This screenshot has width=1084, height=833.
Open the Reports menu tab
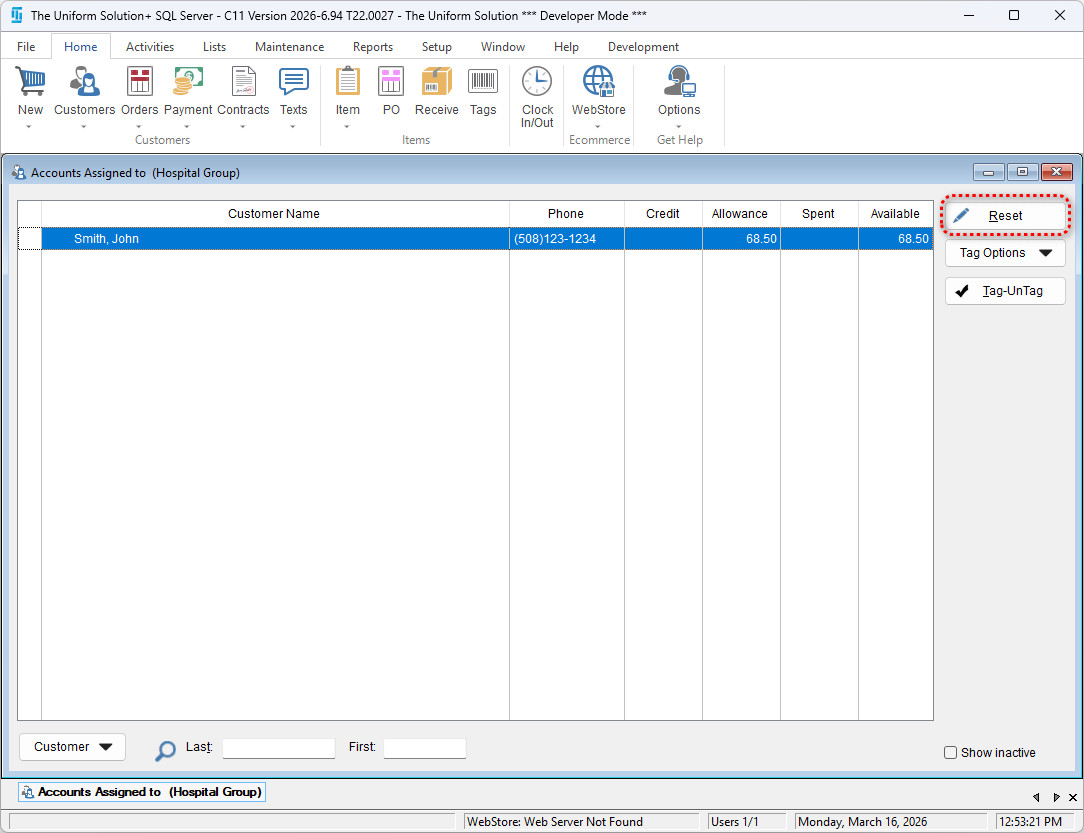coord(372,47)
